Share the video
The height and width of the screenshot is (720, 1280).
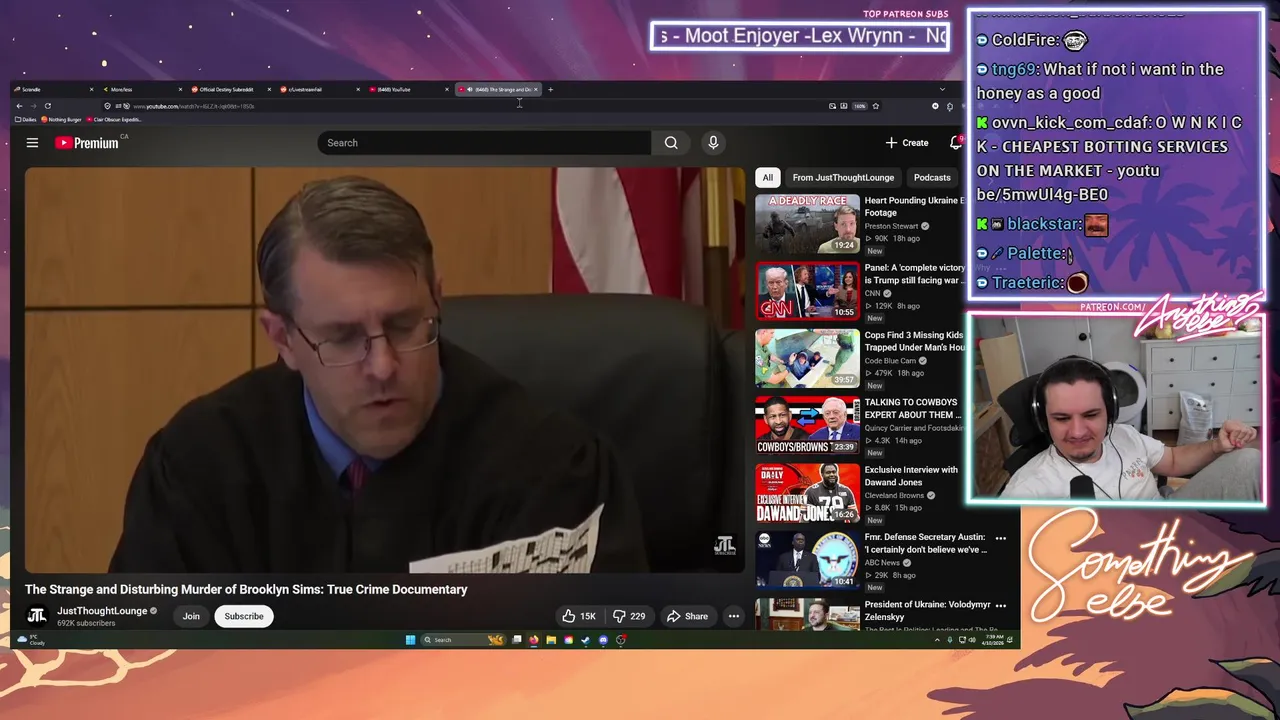click(x=687, y=616)
